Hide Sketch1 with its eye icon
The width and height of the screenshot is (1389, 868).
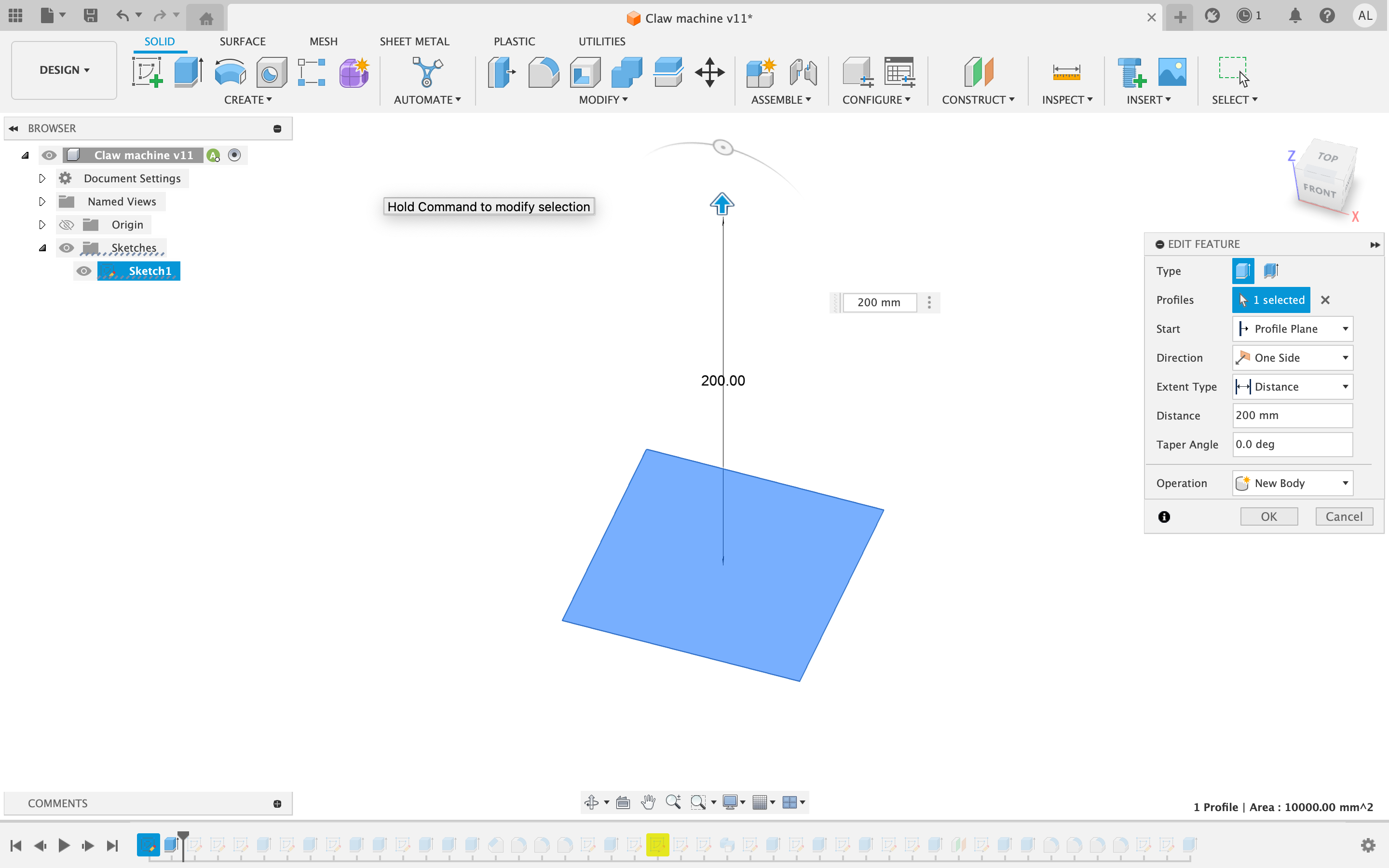(84, 271)
